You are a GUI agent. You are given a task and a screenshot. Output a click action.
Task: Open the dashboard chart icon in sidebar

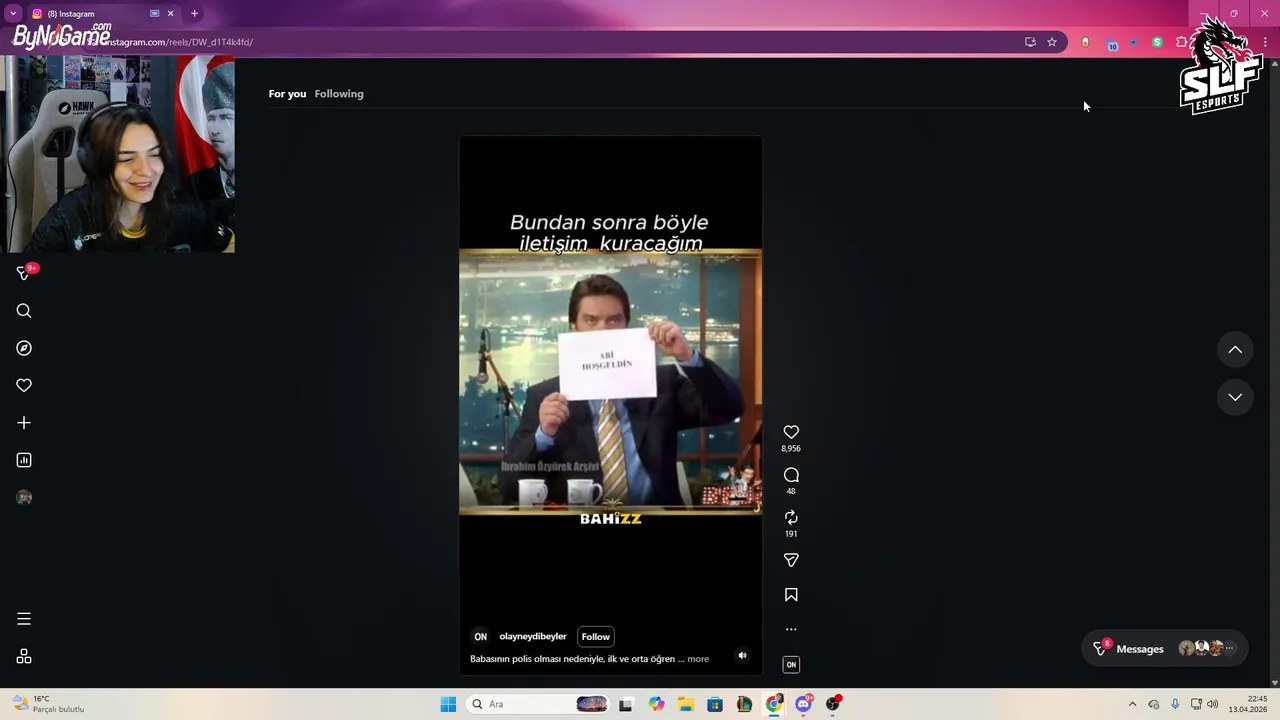[x=24, y=460]
